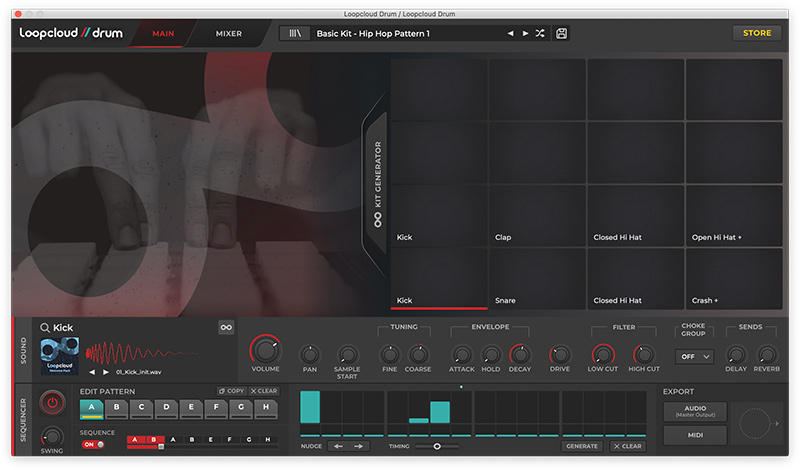The height and width of the screenshot is (470, 800).
Task: Click the Coarse tuning knob
Action: (x=418, y=355)
